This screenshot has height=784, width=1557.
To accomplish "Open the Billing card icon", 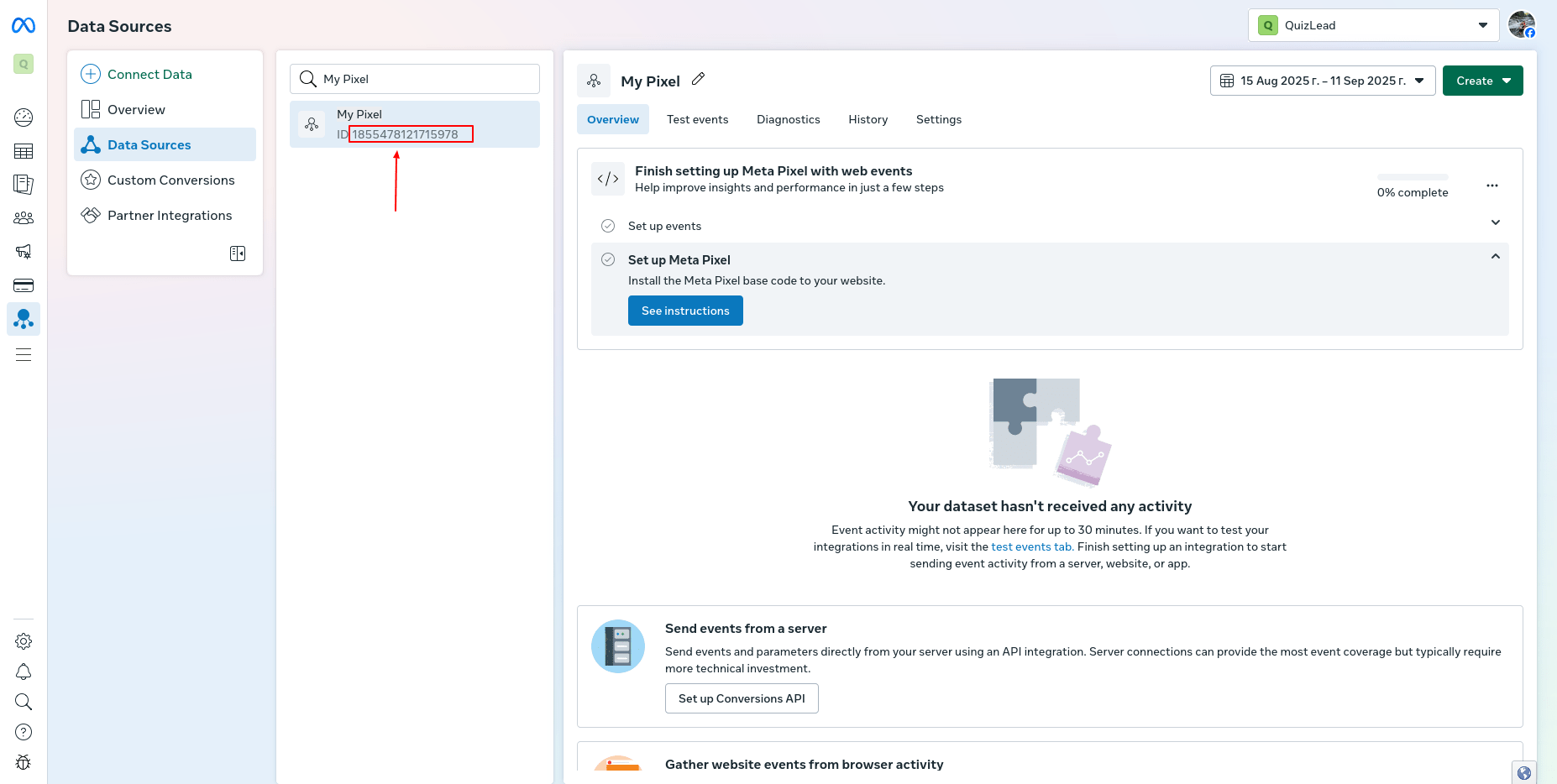I will [24, 285].
